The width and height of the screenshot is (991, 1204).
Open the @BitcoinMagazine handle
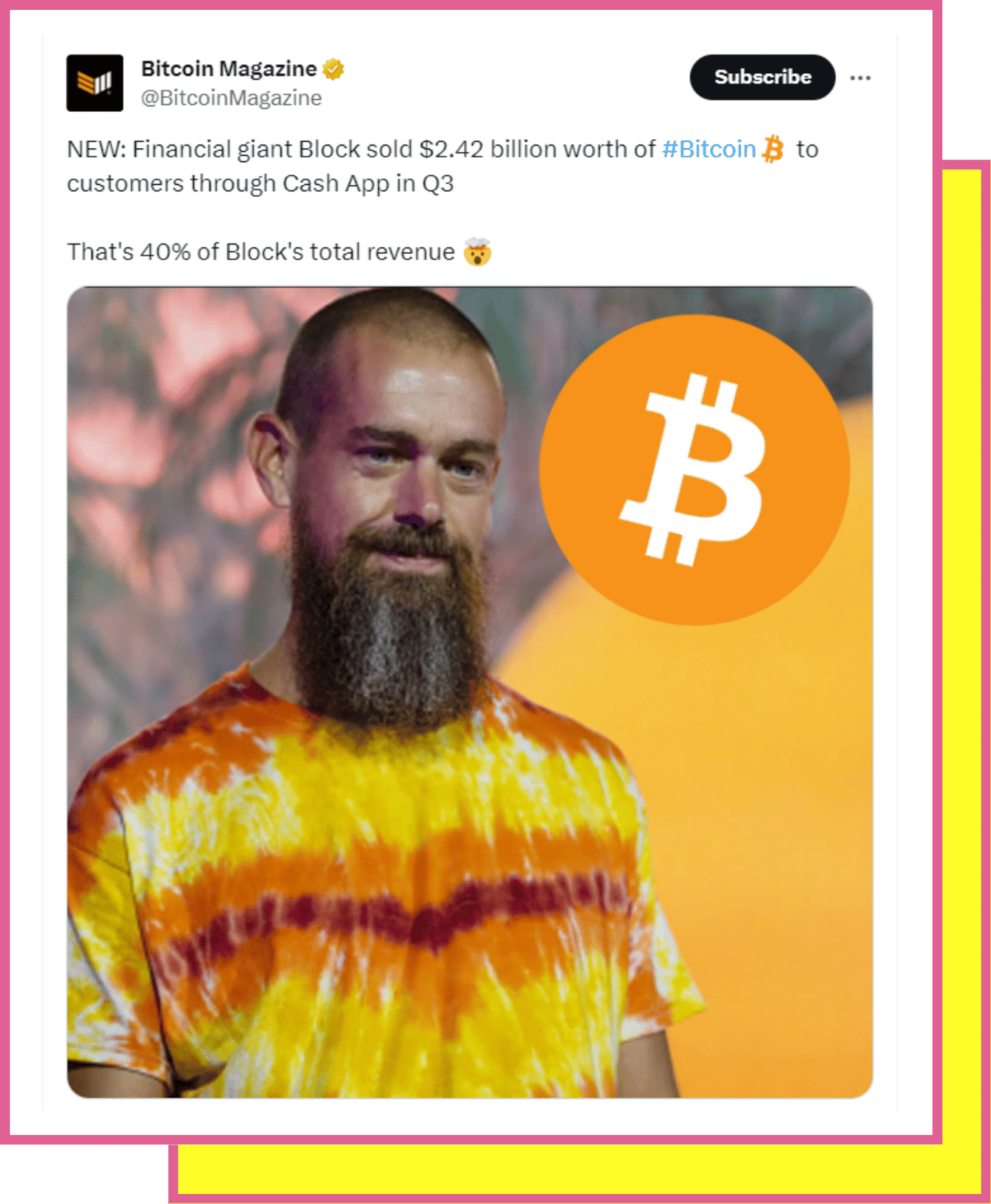[231, 98]
